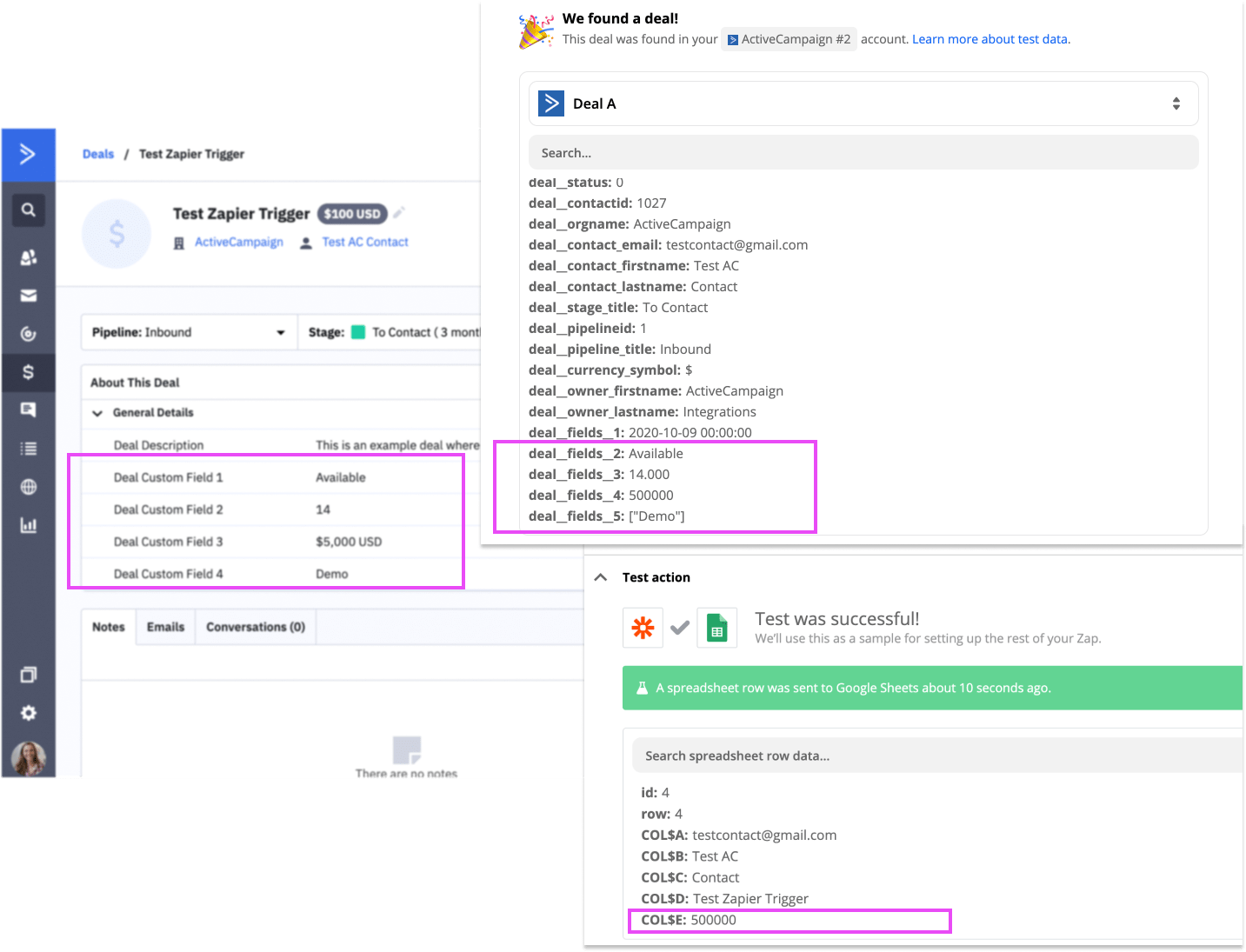Open the search icon in sidebar
The width and height of the screenshot is (1246, 952).
click(29, 210)
